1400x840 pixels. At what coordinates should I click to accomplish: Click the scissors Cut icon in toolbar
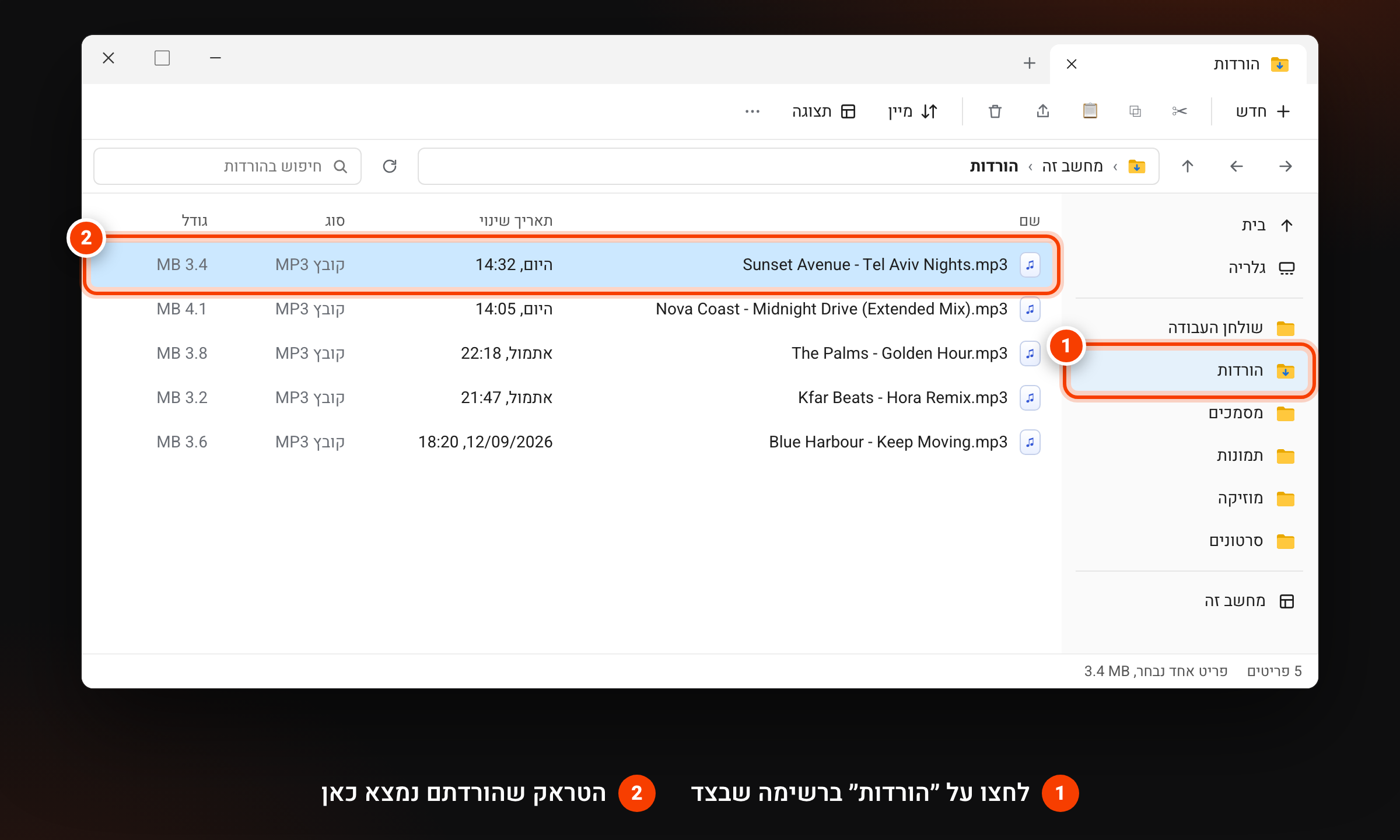click(1179, 111)
